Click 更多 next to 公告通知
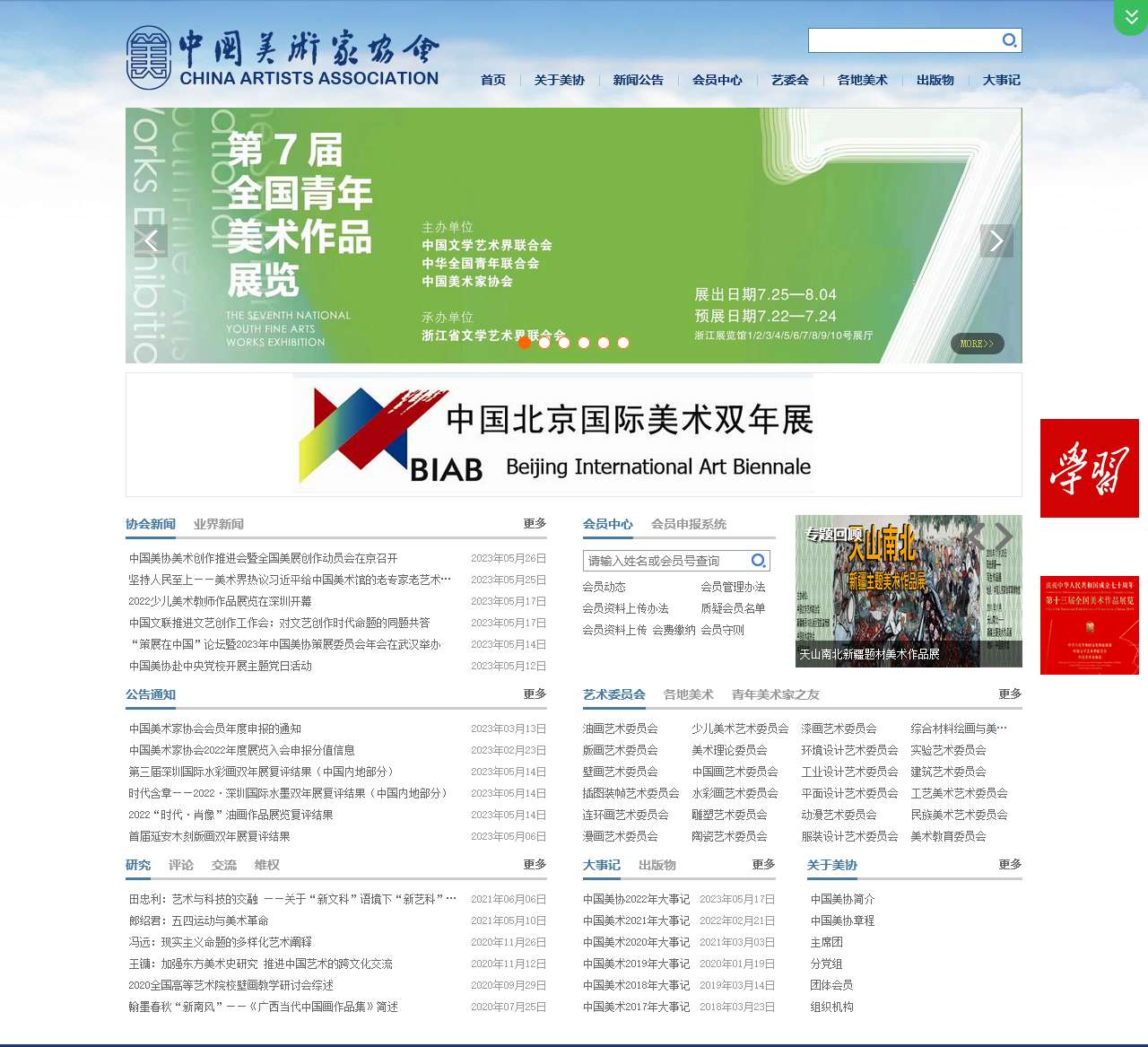Viewport: 1148px width, 1047px height. pyautogui.click(x=534, y=694)
